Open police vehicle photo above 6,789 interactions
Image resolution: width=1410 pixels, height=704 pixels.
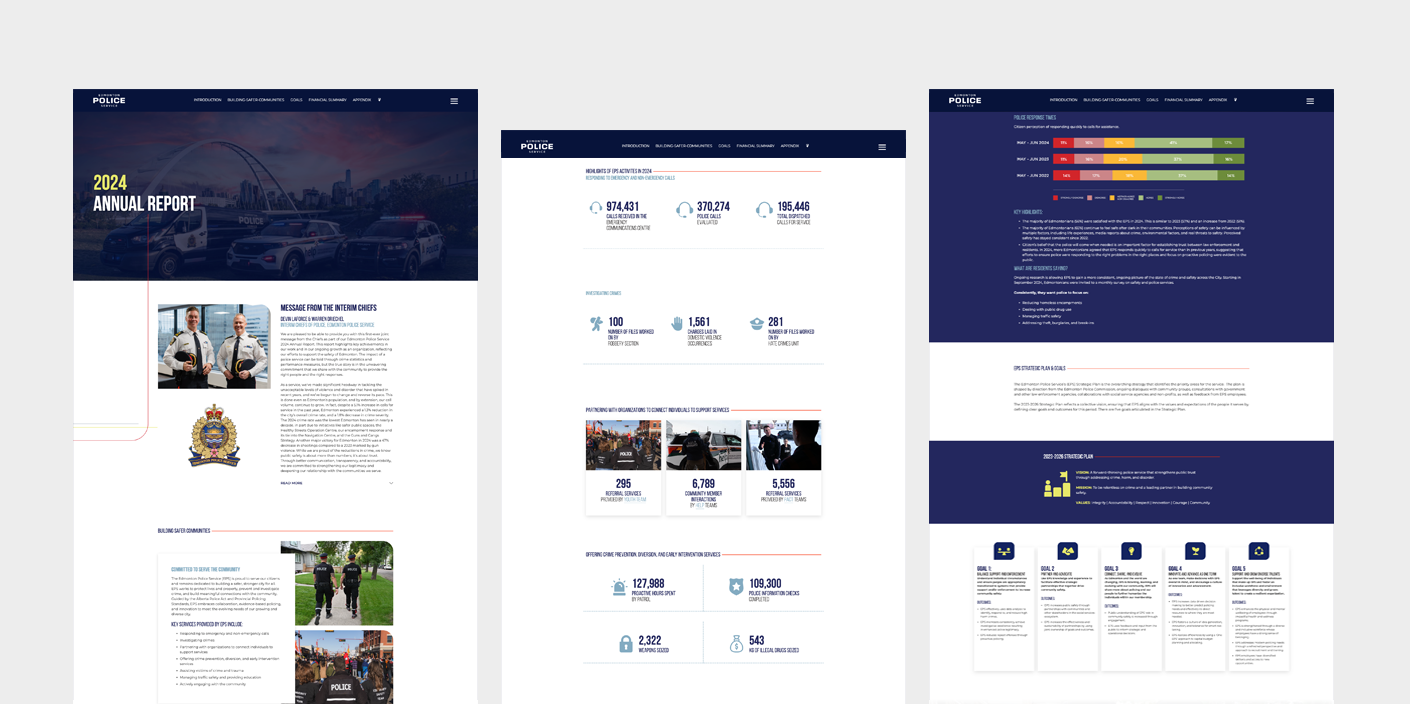(704, 445)
